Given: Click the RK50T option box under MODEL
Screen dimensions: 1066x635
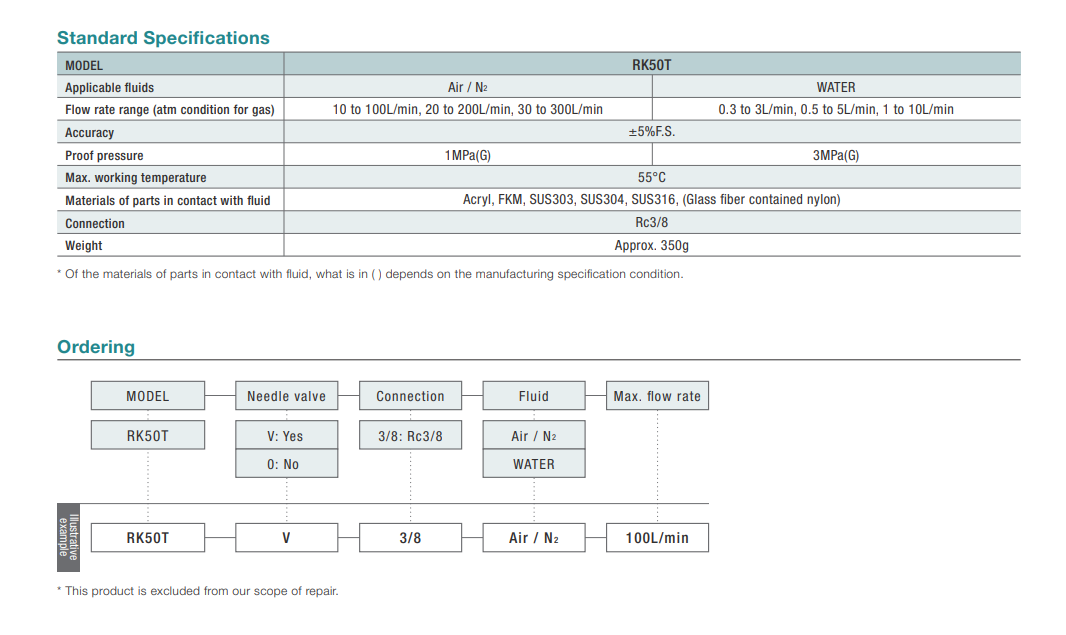Looking at the screenshot, I should tap(148, 435).
